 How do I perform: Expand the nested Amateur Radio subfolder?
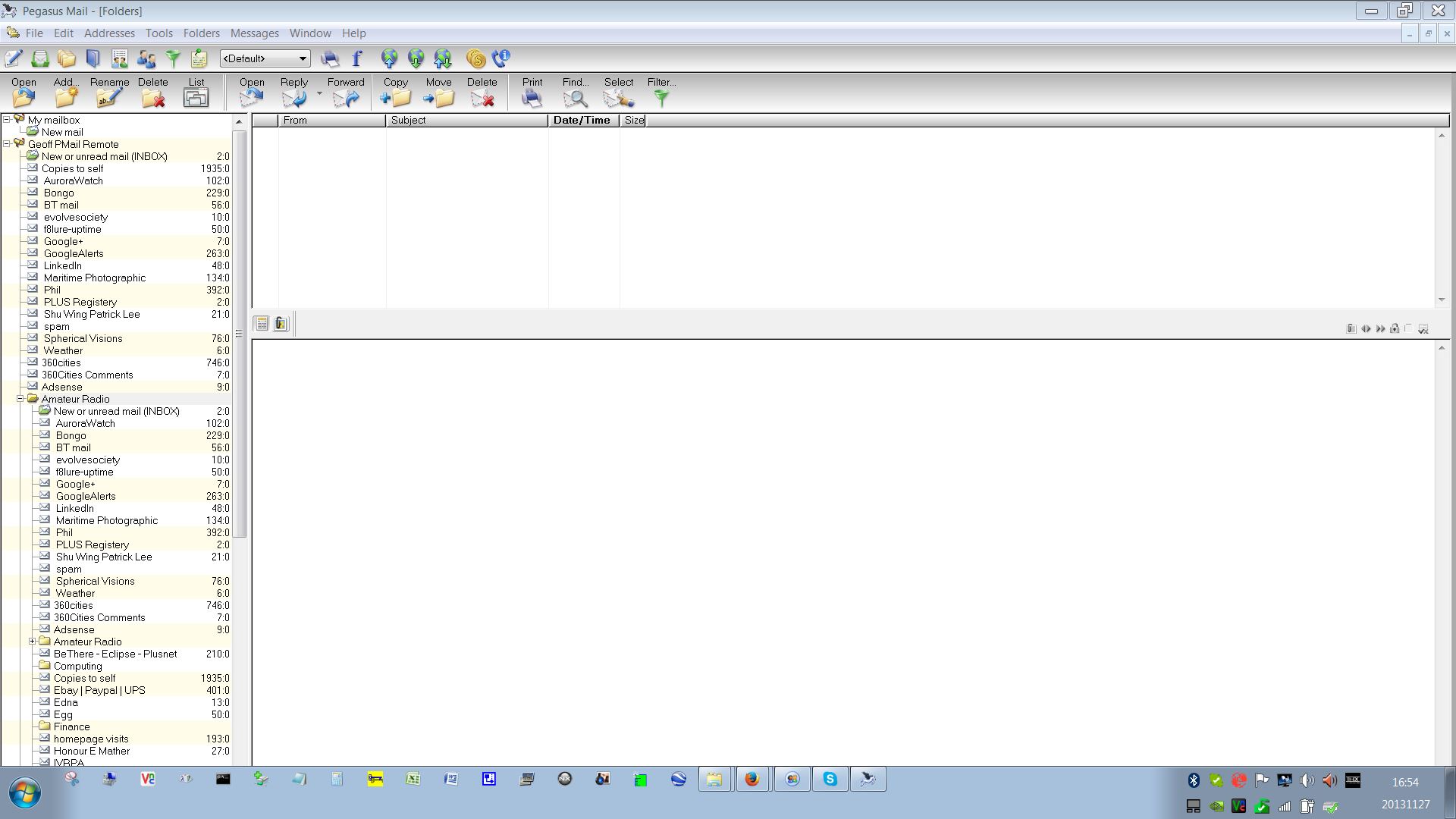coord(33,642)
